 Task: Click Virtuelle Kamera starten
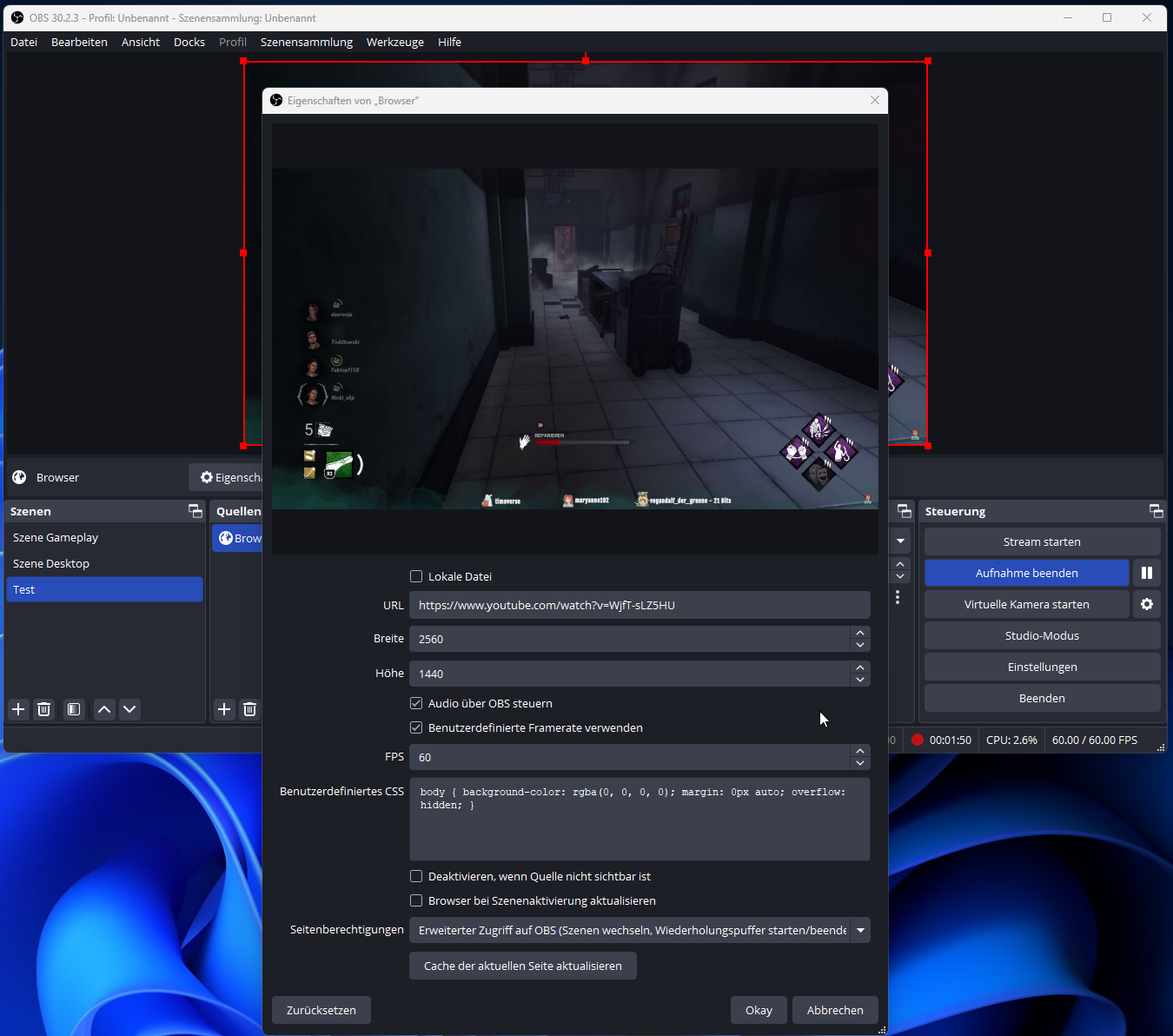tap(1026, 604)
